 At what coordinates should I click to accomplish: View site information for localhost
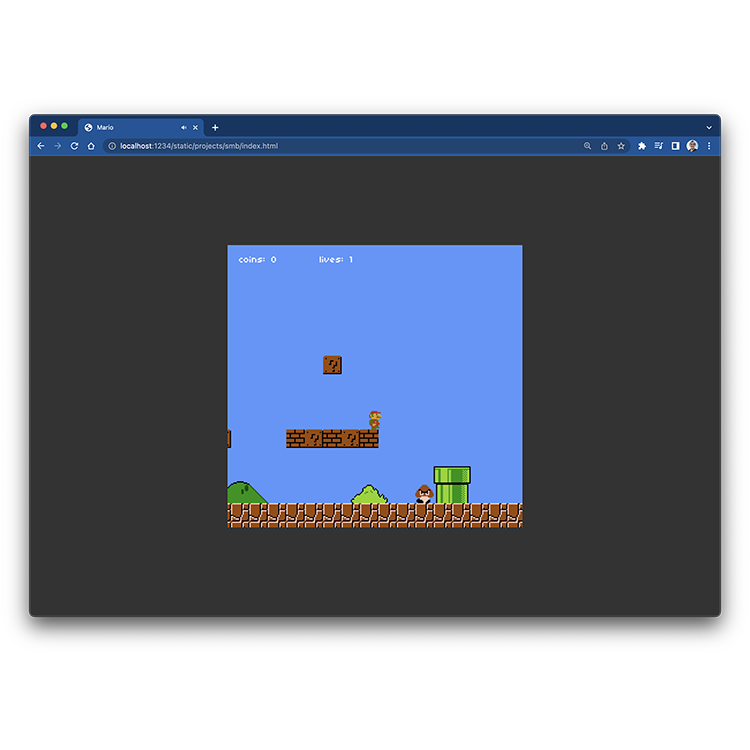(112, 146)
